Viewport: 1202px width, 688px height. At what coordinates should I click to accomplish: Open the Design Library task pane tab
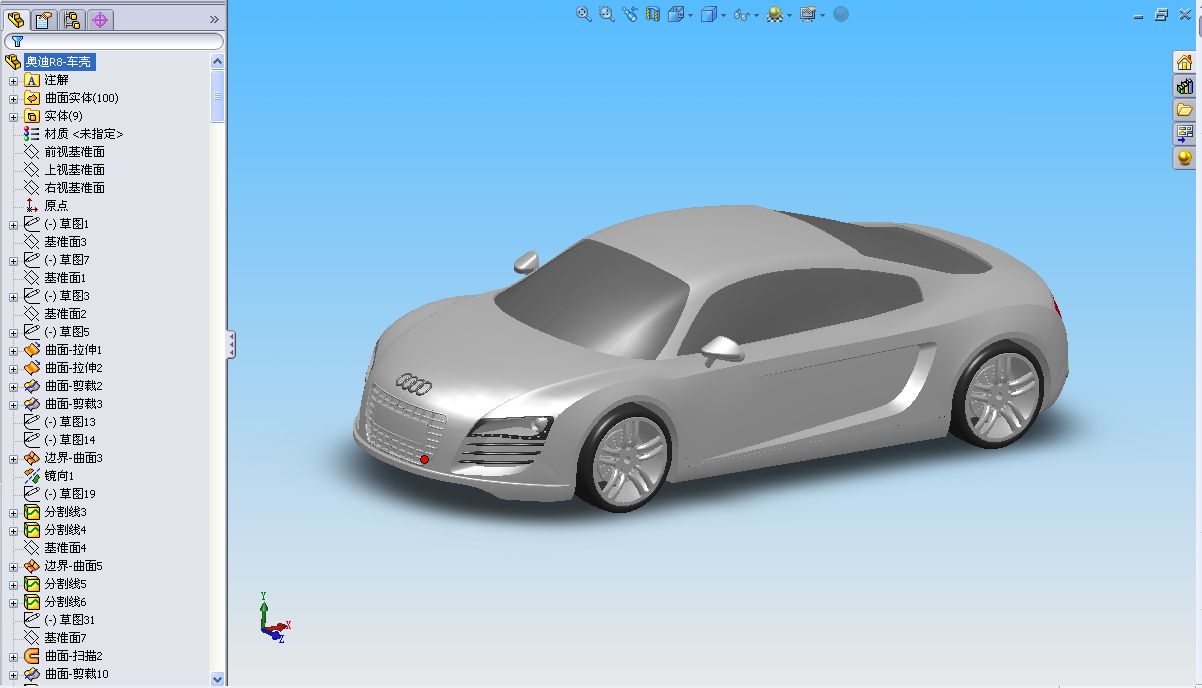1185,86
